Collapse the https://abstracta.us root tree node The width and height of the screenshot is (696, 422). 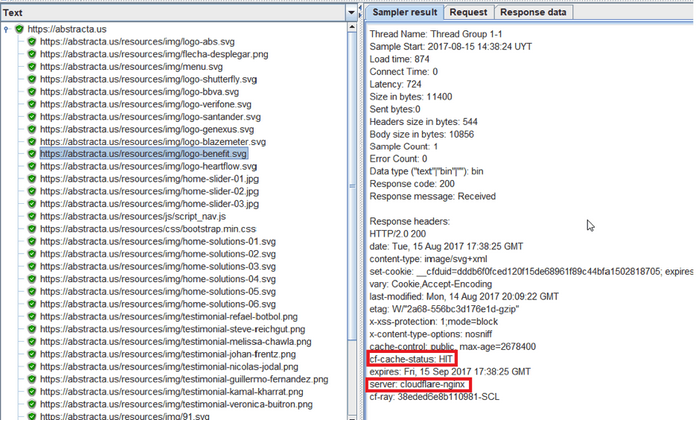pyautogui.click(x=7, y=30)
